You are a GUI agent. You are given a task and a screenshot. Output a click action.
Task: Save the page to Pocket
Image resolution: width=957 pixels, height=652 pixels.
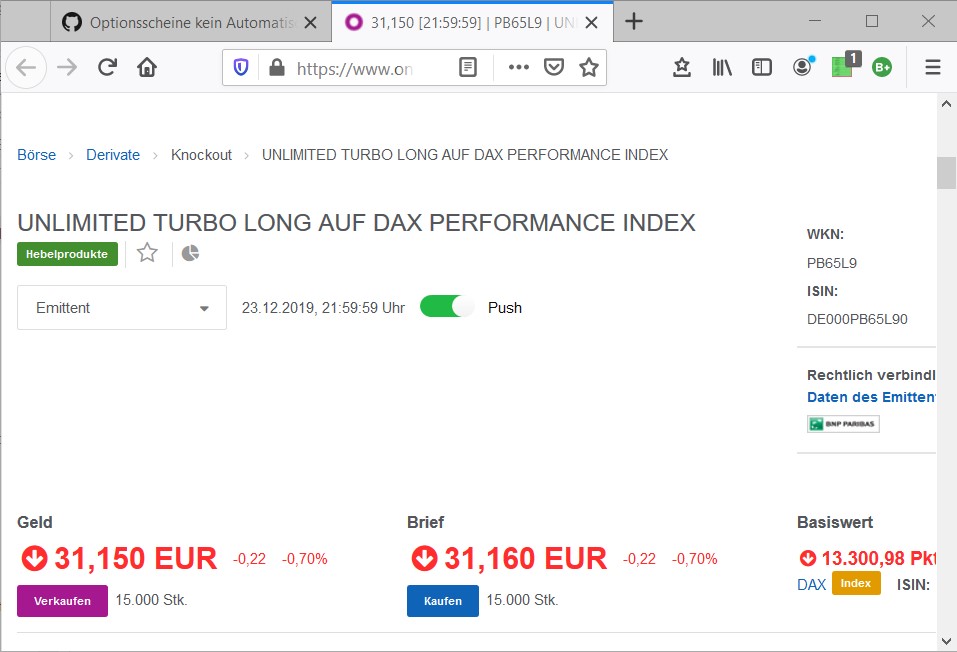552,66
